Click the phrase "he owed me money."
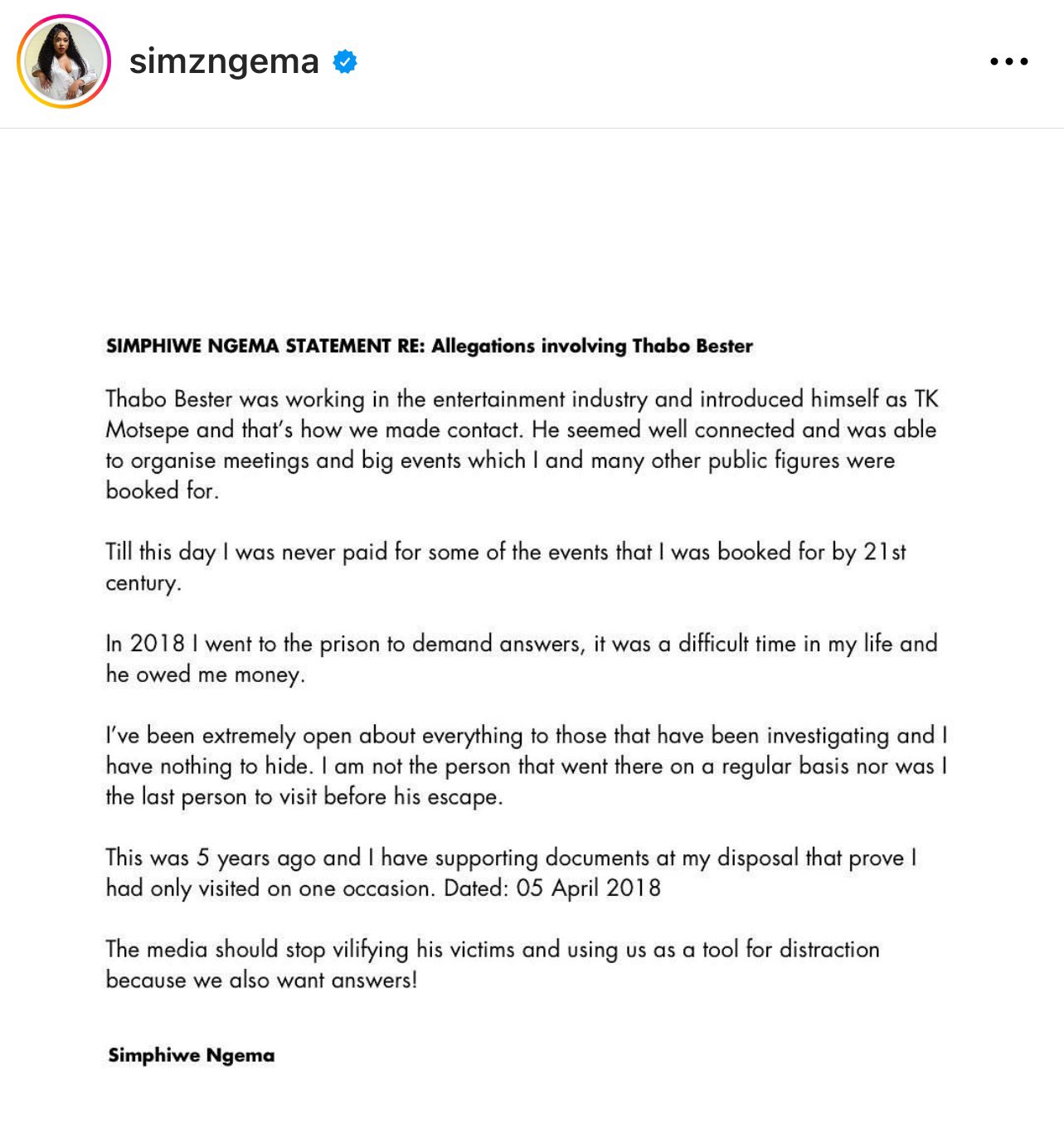This screenshot has width=1064, height=1129. click(x=206, y=674)
